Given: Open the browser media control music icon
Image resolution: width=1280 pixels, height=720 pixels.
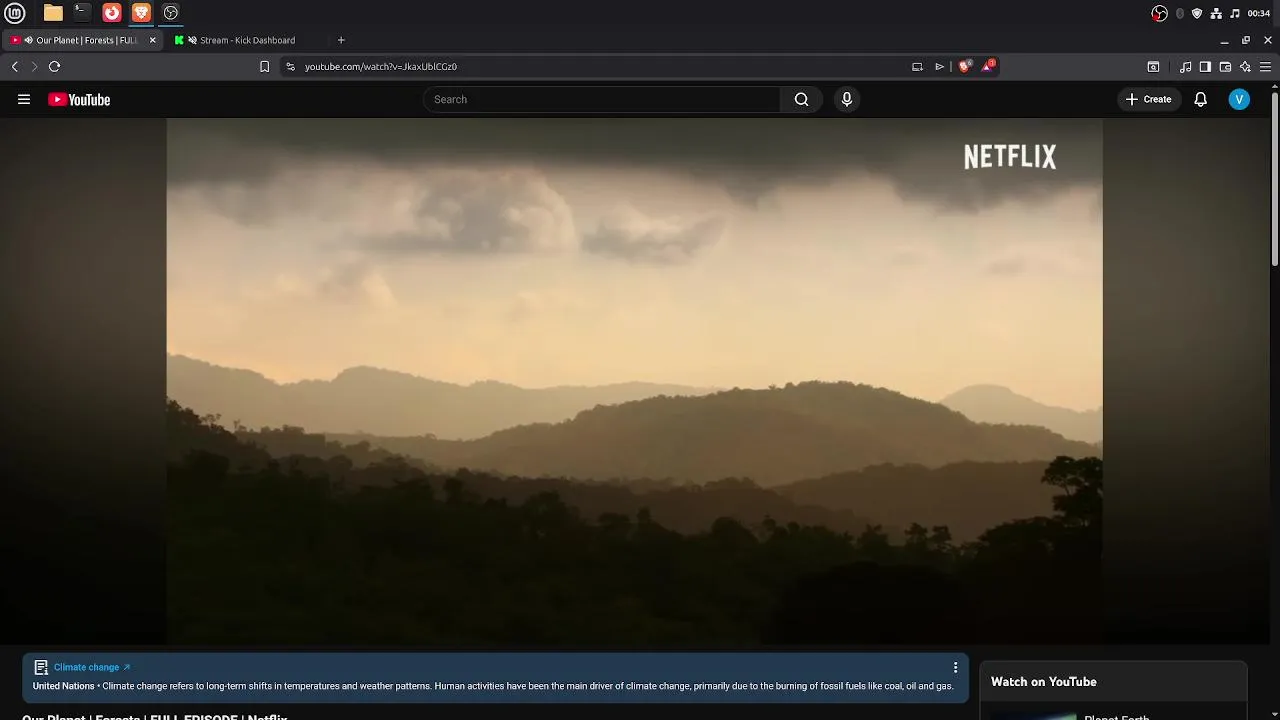Looking at the screenshot, I should (1185, 66).
